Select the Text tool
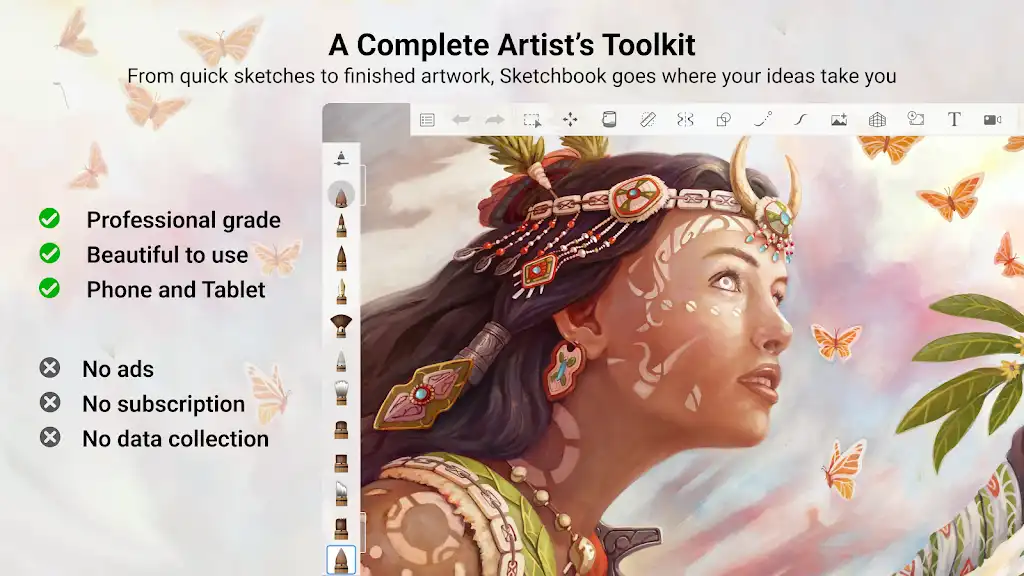This screenshot has height=576, width=1024. click(x=954, y=120)
